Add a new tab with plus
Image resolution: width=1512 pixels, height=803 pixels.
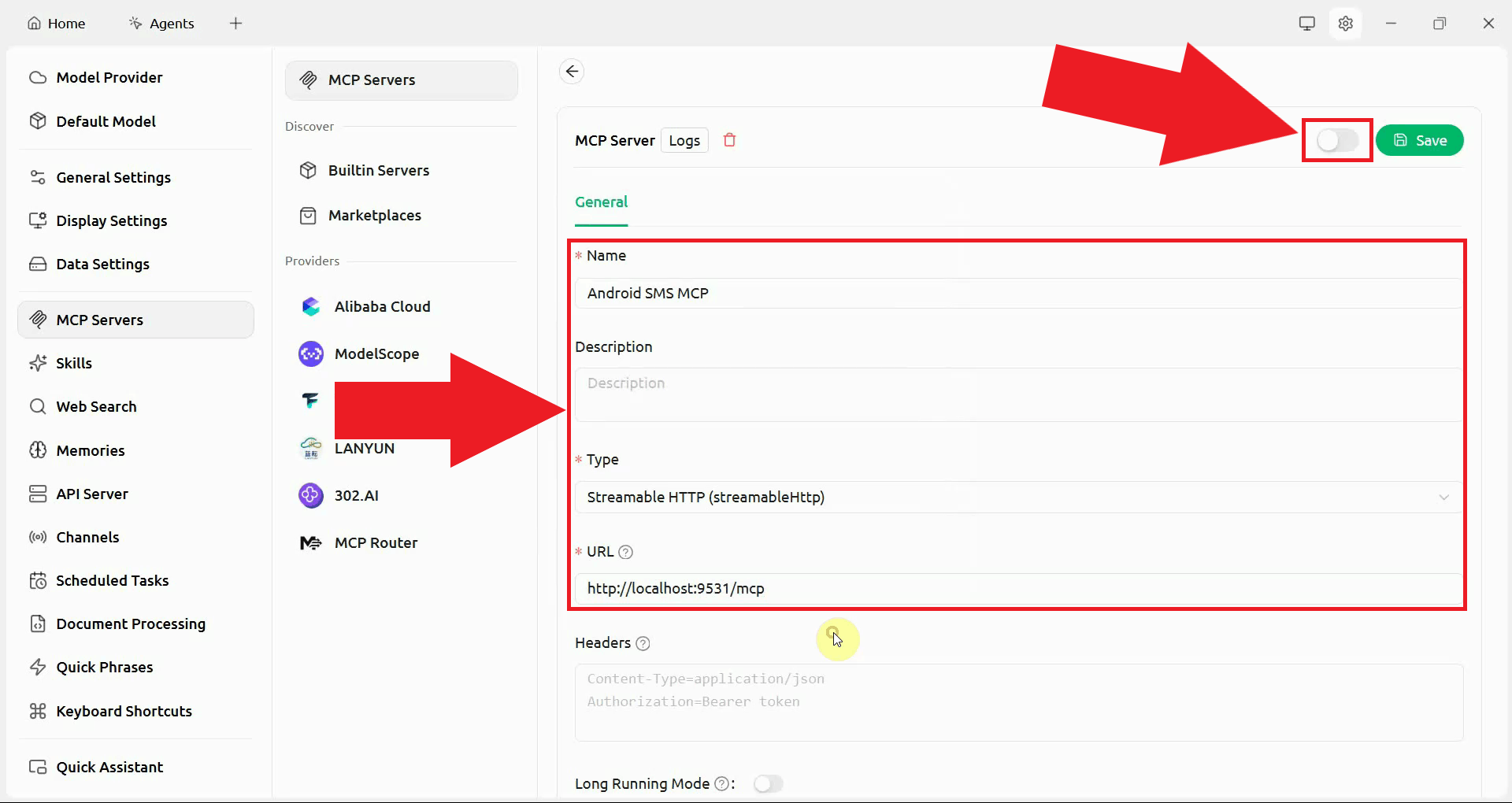[x=235, y=23]
